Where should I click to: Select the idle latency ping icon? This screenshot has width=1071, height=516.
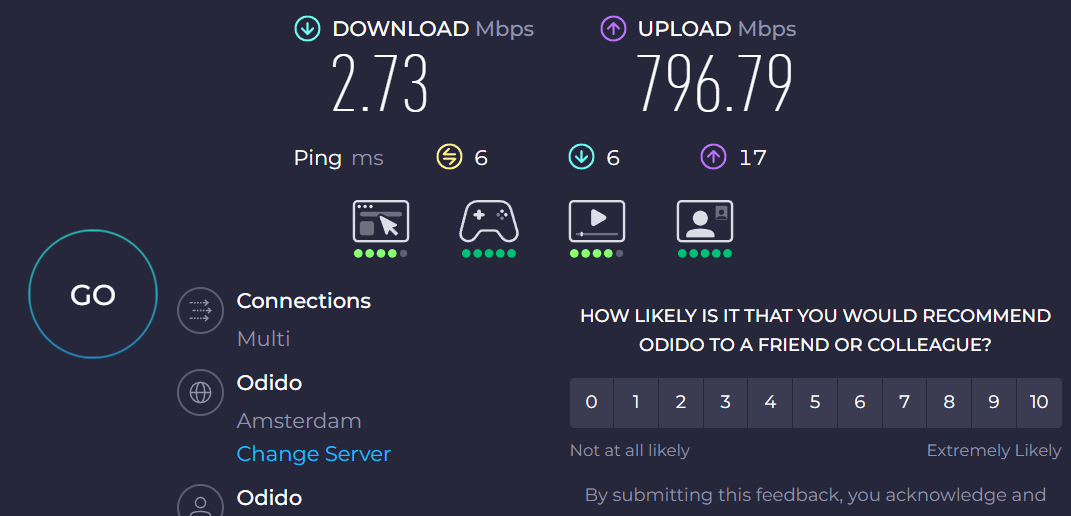point(449,157)
